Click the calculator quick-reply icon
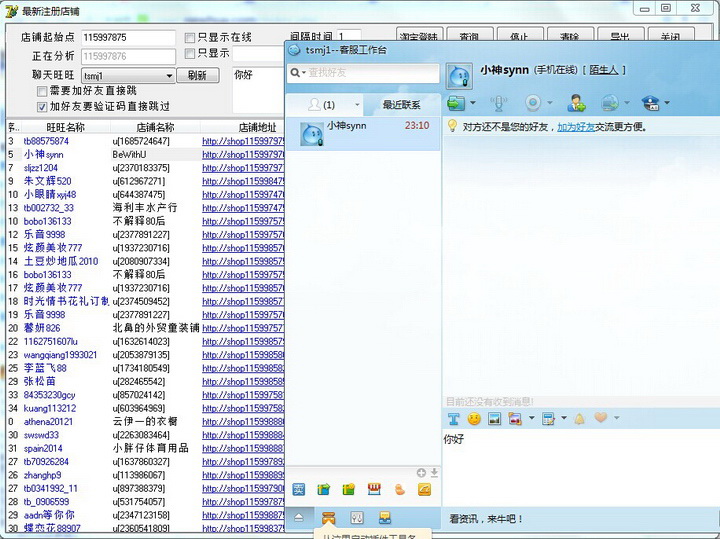The width and height of the screenshot is (720, 539). [x=548, y=419]
